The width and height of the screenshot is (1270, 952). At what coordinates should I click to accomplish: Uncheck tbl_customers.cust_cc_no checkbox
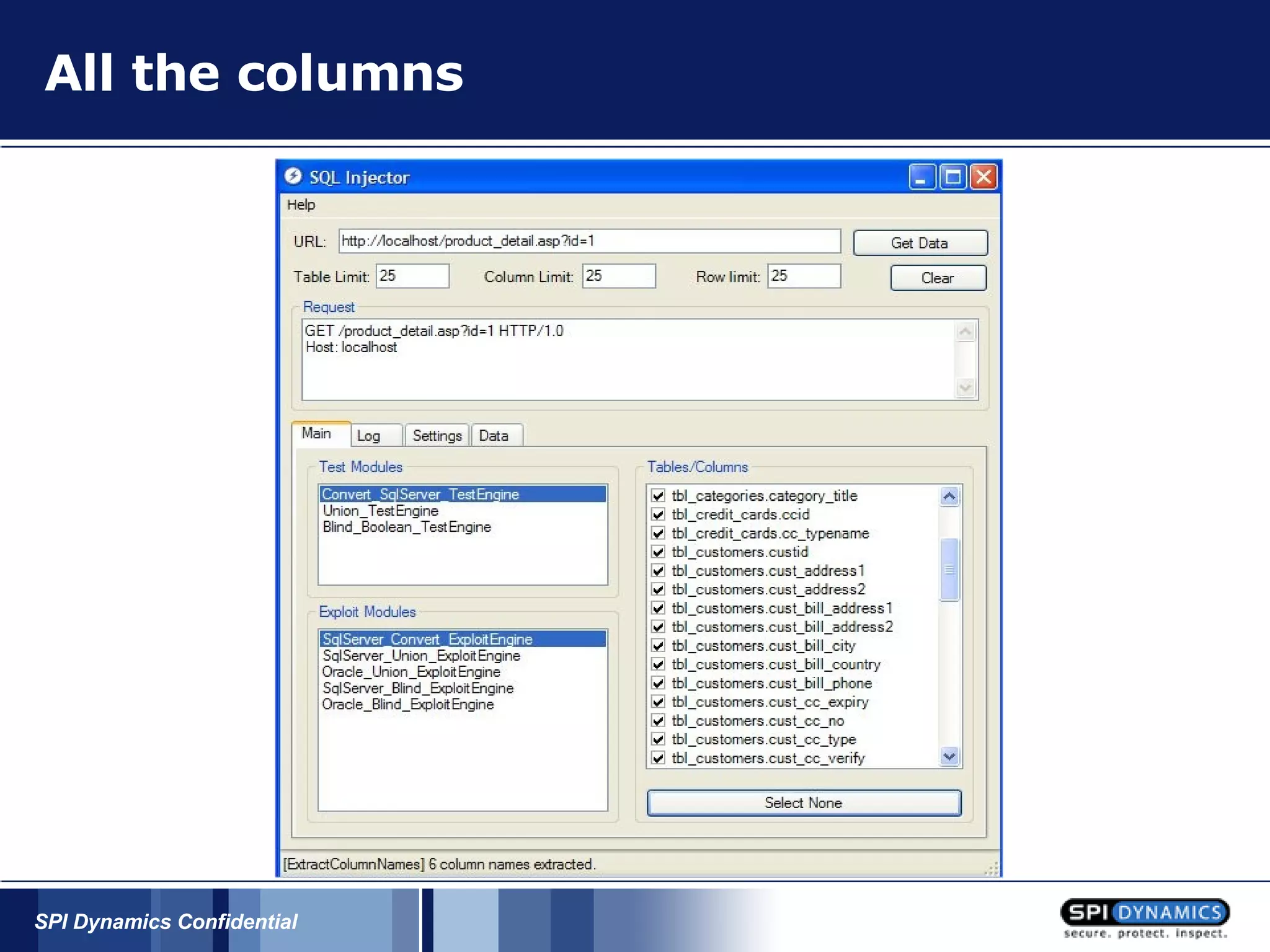click(659, 721)
